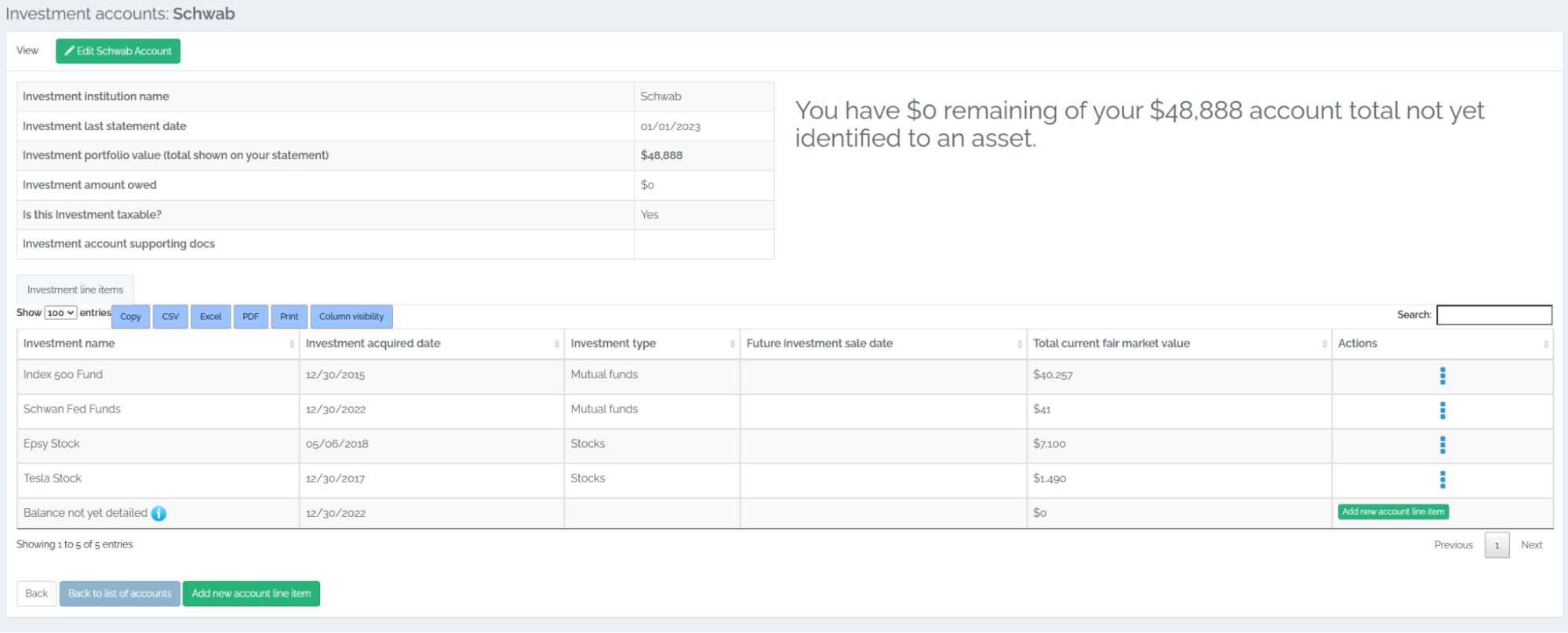Sort by Investment name column
1568x633 pixels.
click(x=158, y=344)
